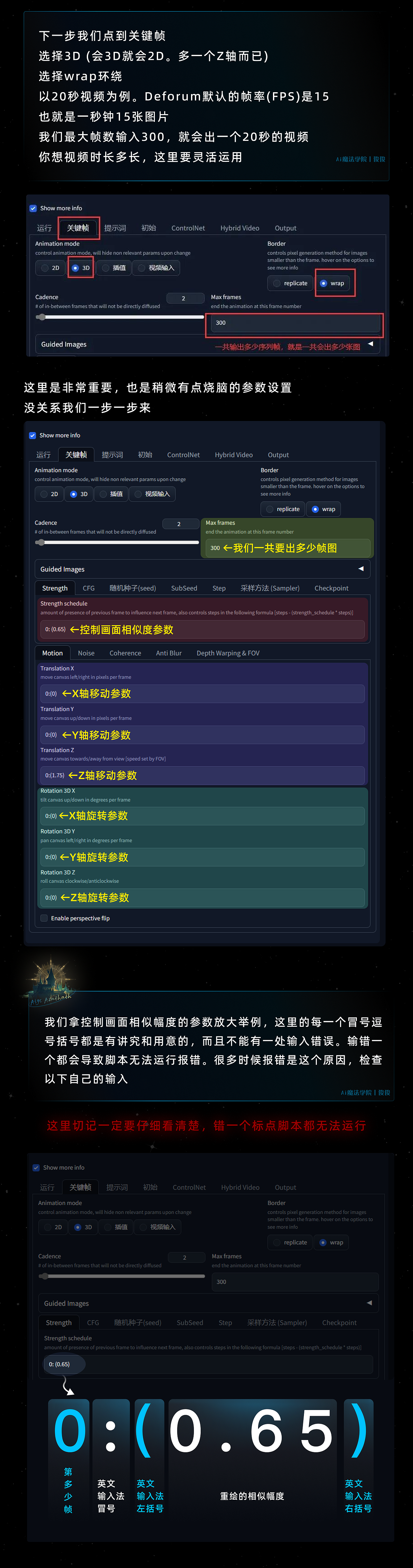Select replicate border in first screenshot
The height and width of the screenshot is (1568, 413).
point(290,283)
